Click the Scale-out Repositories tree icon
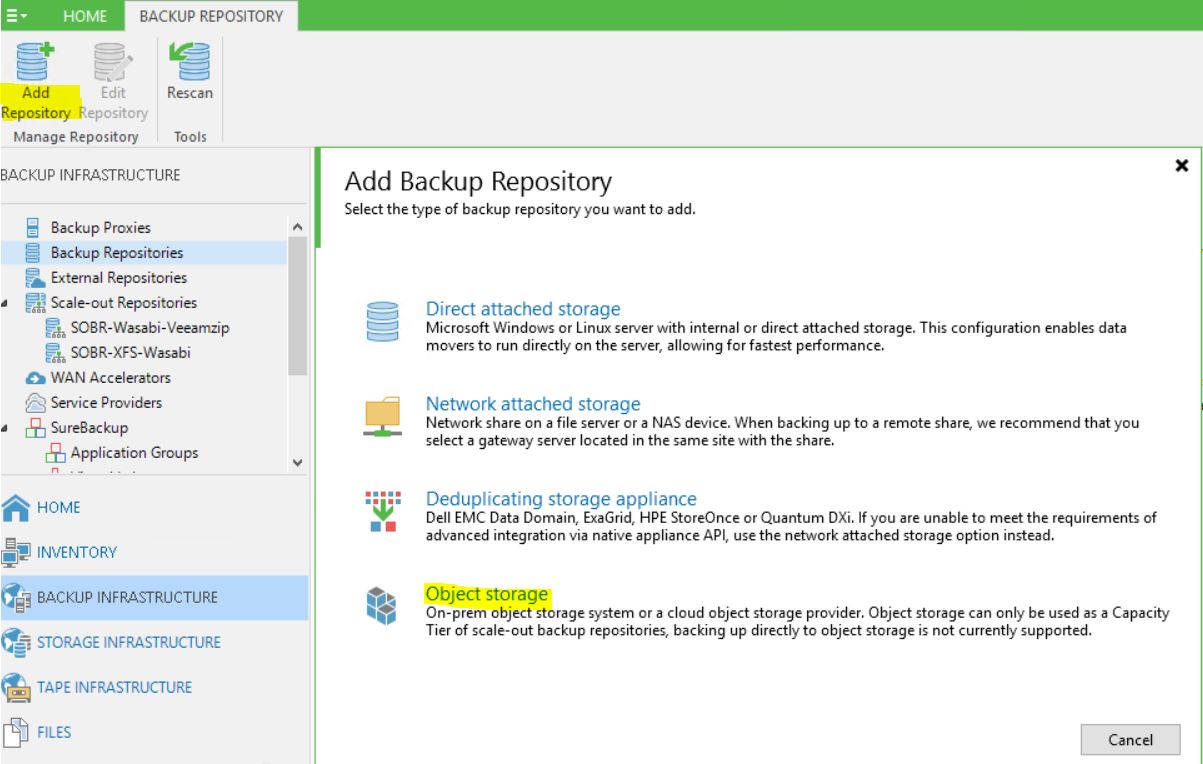Image resolution: width=1203 pixels, height=764 pixels. tap(33, 302)
